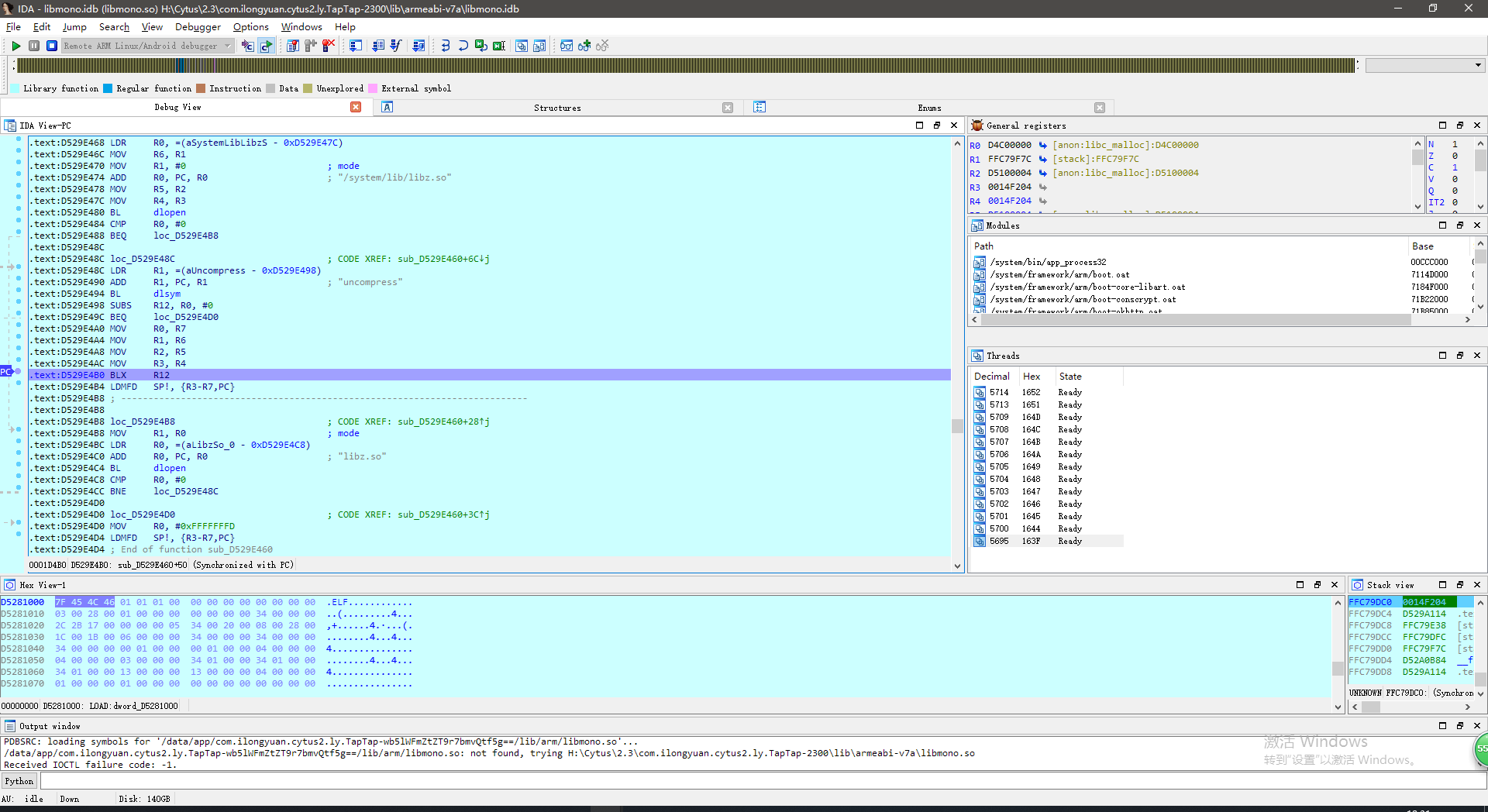Click the Step Into toolbar icon
This screenshot has height=812, width=1488.
[x=445, y=46]
